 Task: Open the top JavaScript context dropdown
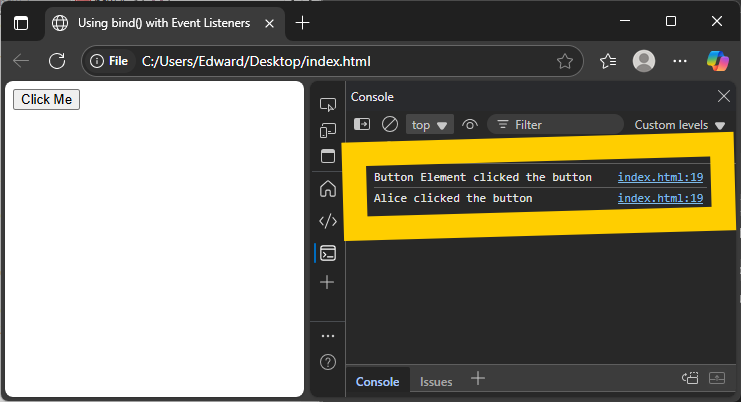click(x=430, y=125)
